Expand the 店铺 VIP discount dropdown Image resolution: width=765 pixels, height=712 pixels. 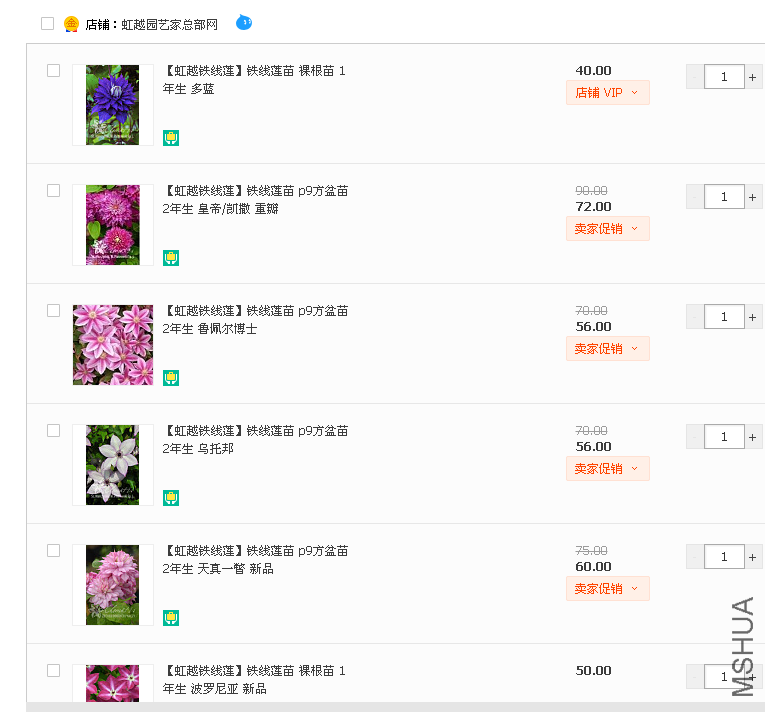(x=607, y=93)
